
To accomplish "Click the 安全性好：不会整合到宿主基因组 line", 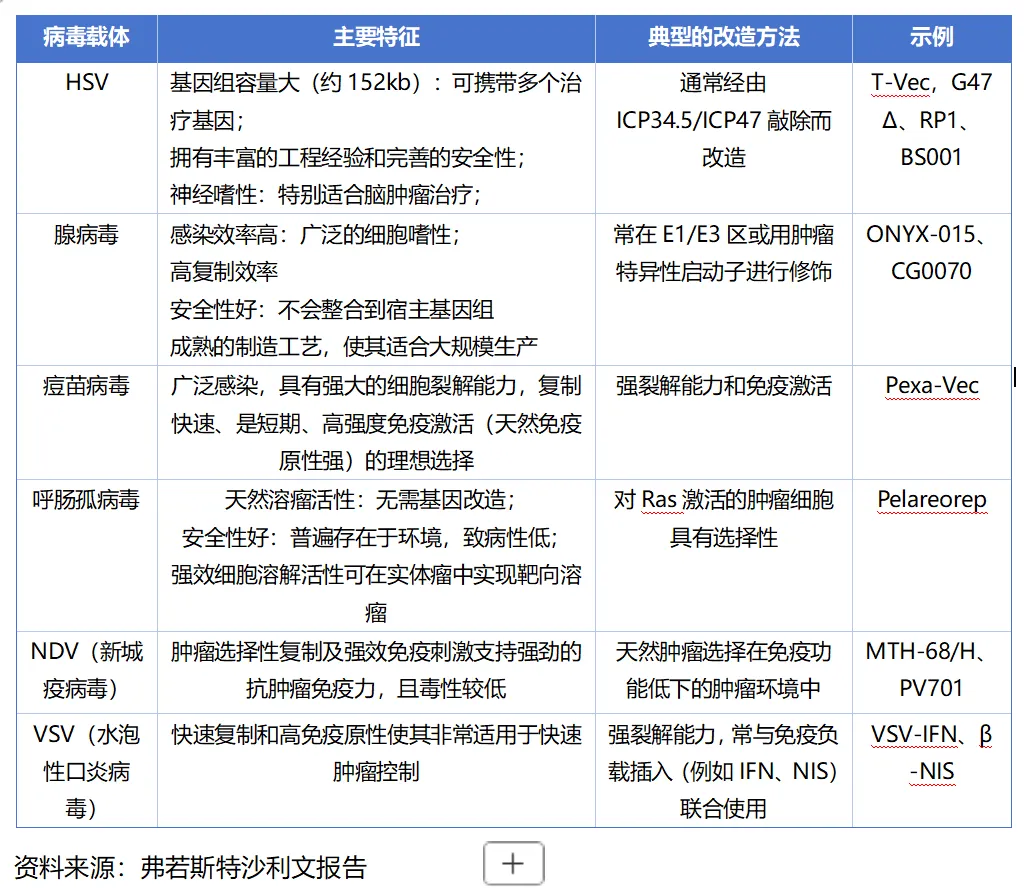I will click(332, 309).
